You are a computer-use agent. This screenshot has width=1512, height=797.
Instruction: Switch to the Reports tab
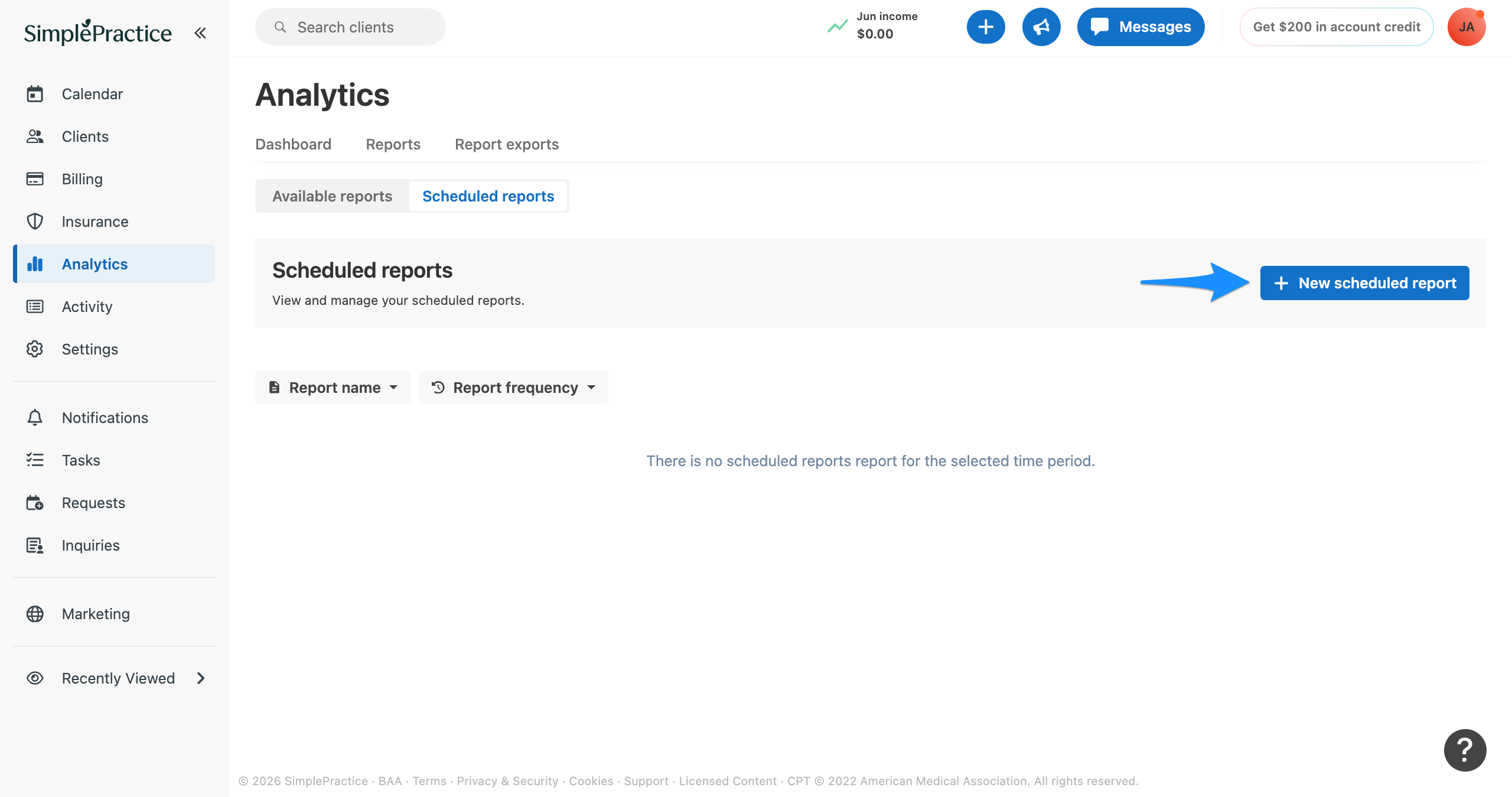tap(393, 144)
